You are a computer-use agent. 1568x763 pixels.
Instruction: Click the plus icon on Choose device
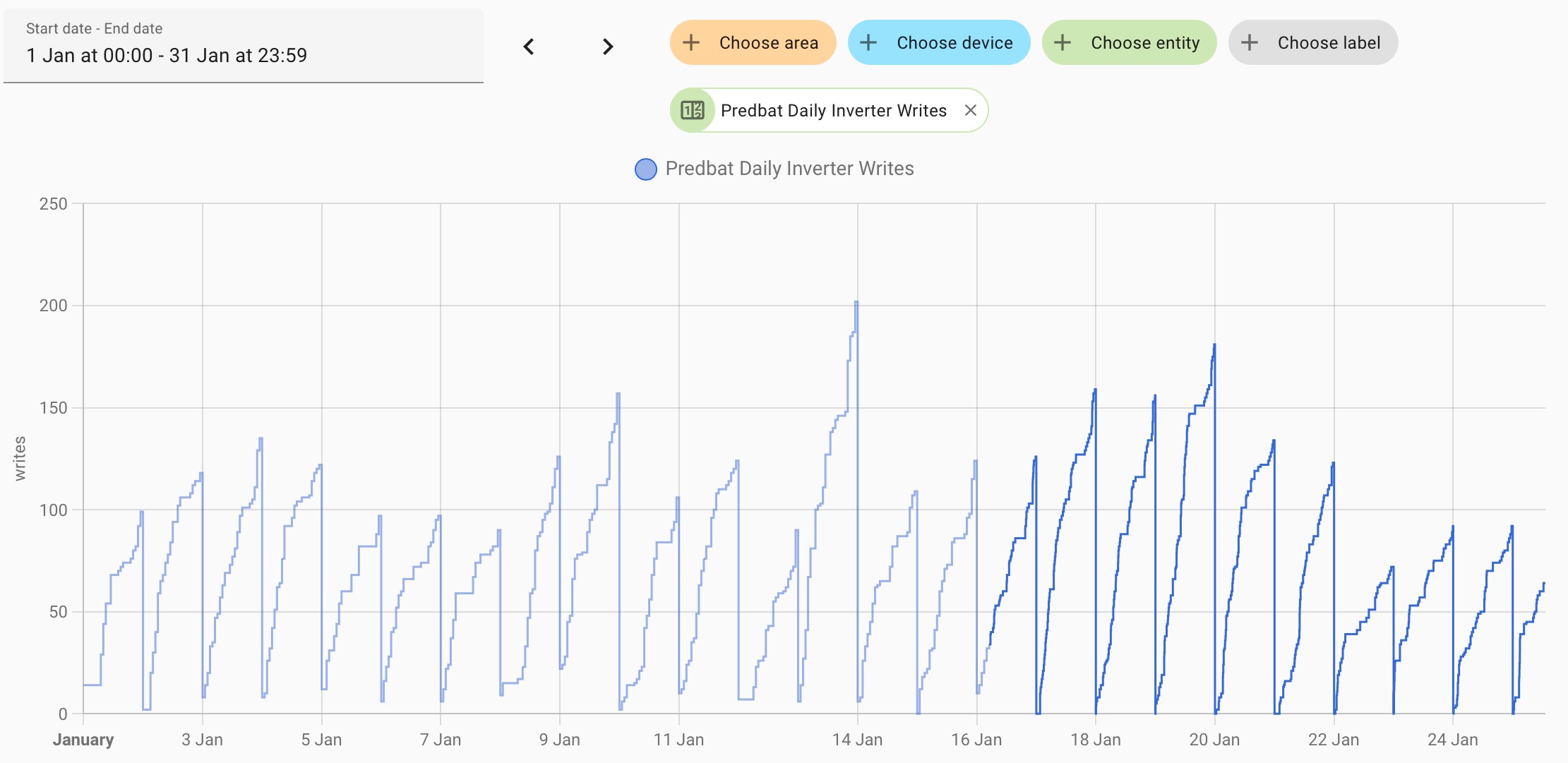(x=868, y=42)
